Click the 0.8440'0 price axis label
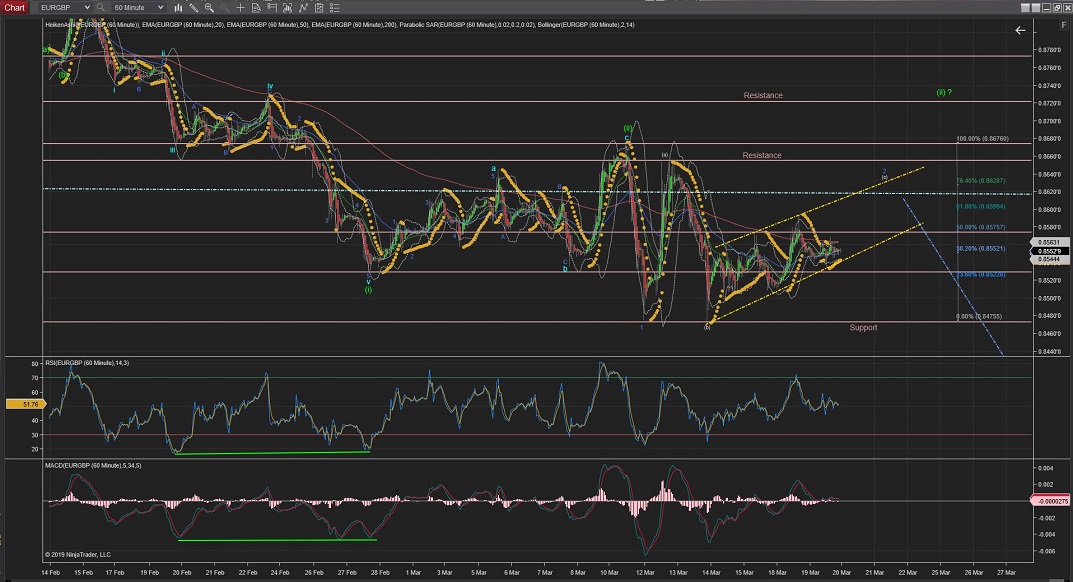 1049,352
